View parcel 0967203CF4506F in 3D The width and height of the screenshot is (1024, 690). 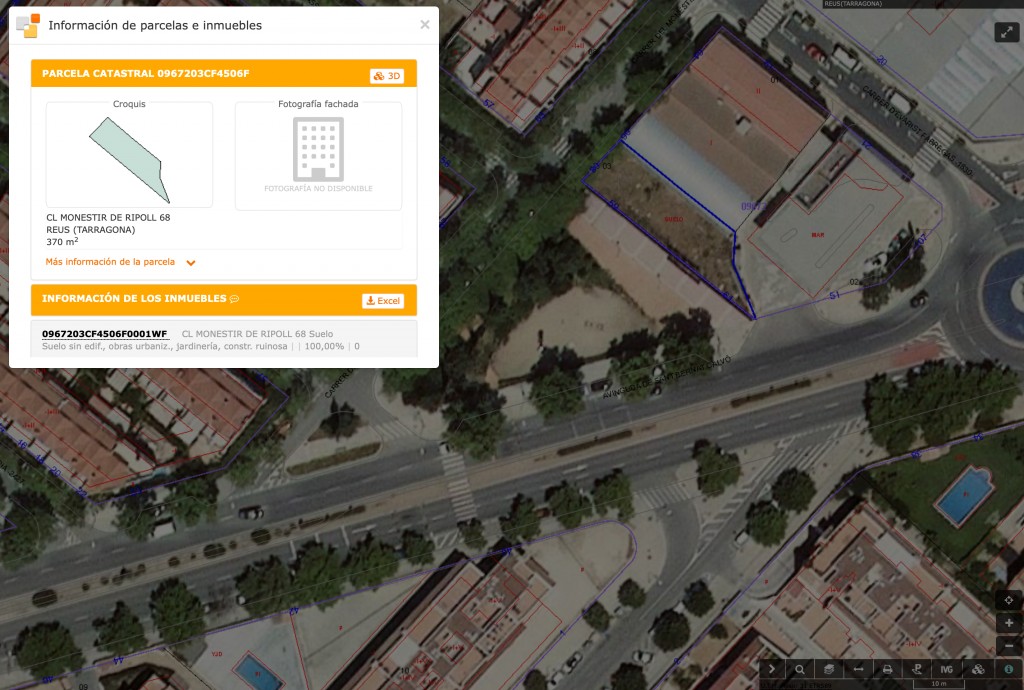click(387, 74)
